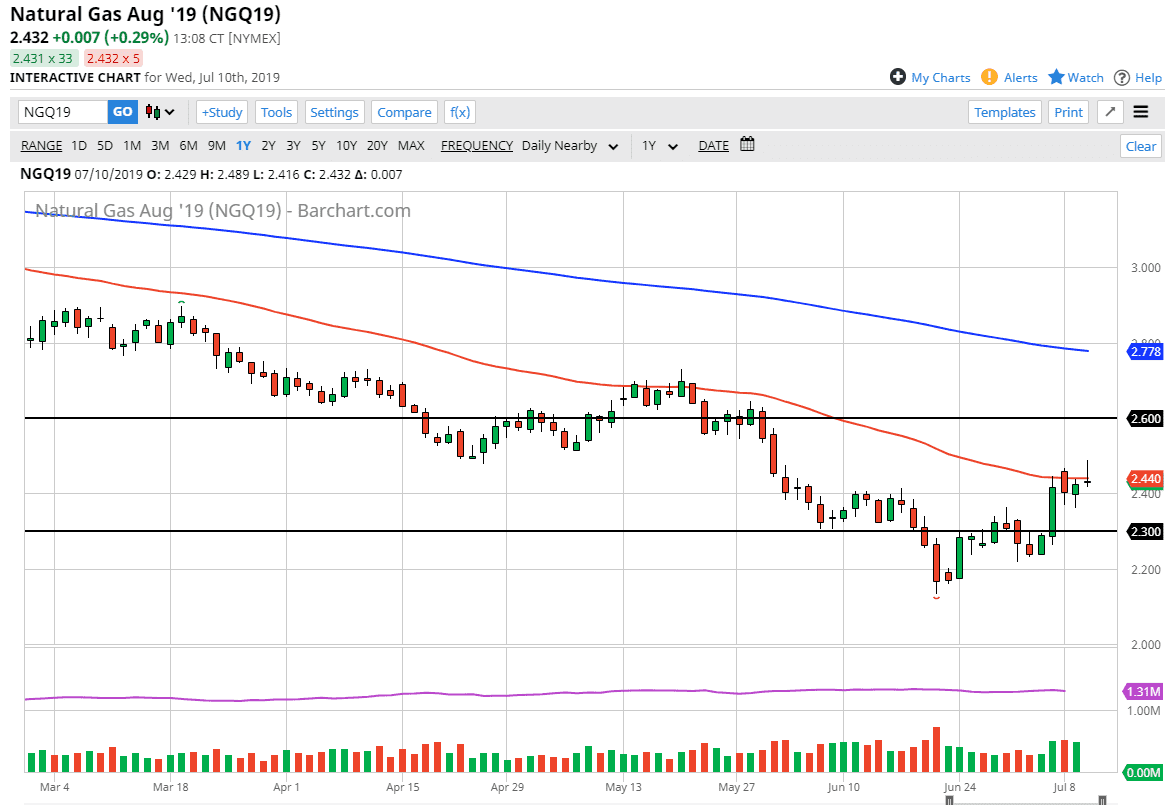Click the NGQ19 symbol input field

click(62, 112)
